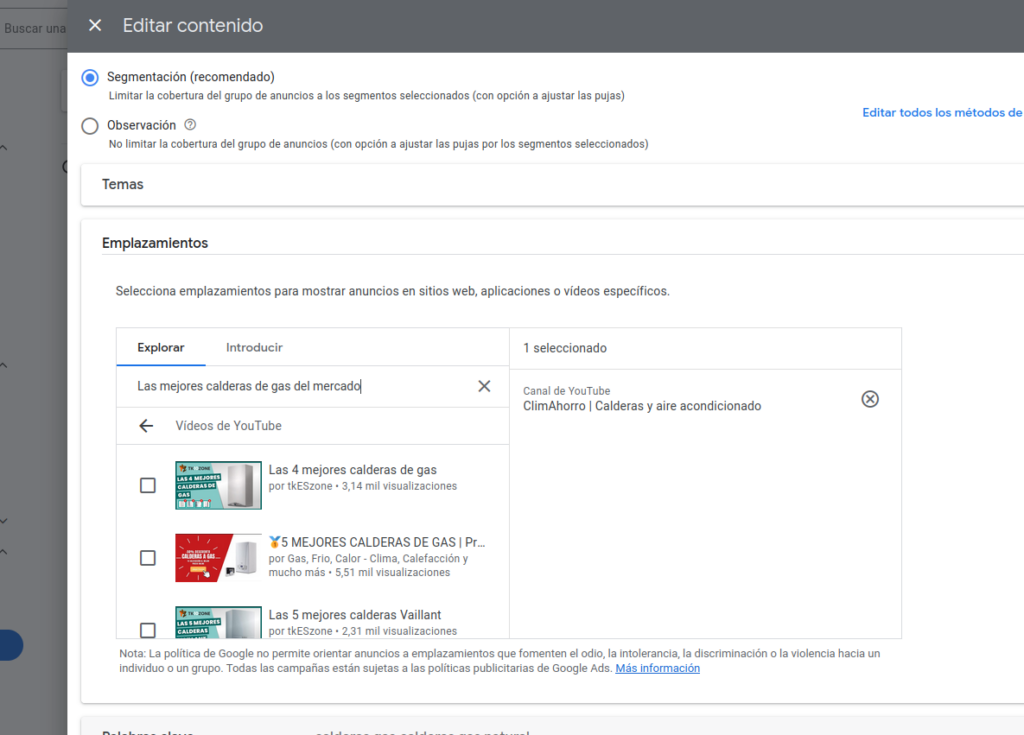This screenshot has width=1024, height=735.
Task: Check 5 MEJORES CALDERAS DE GAS video
Action: click(x=148, y=558)
